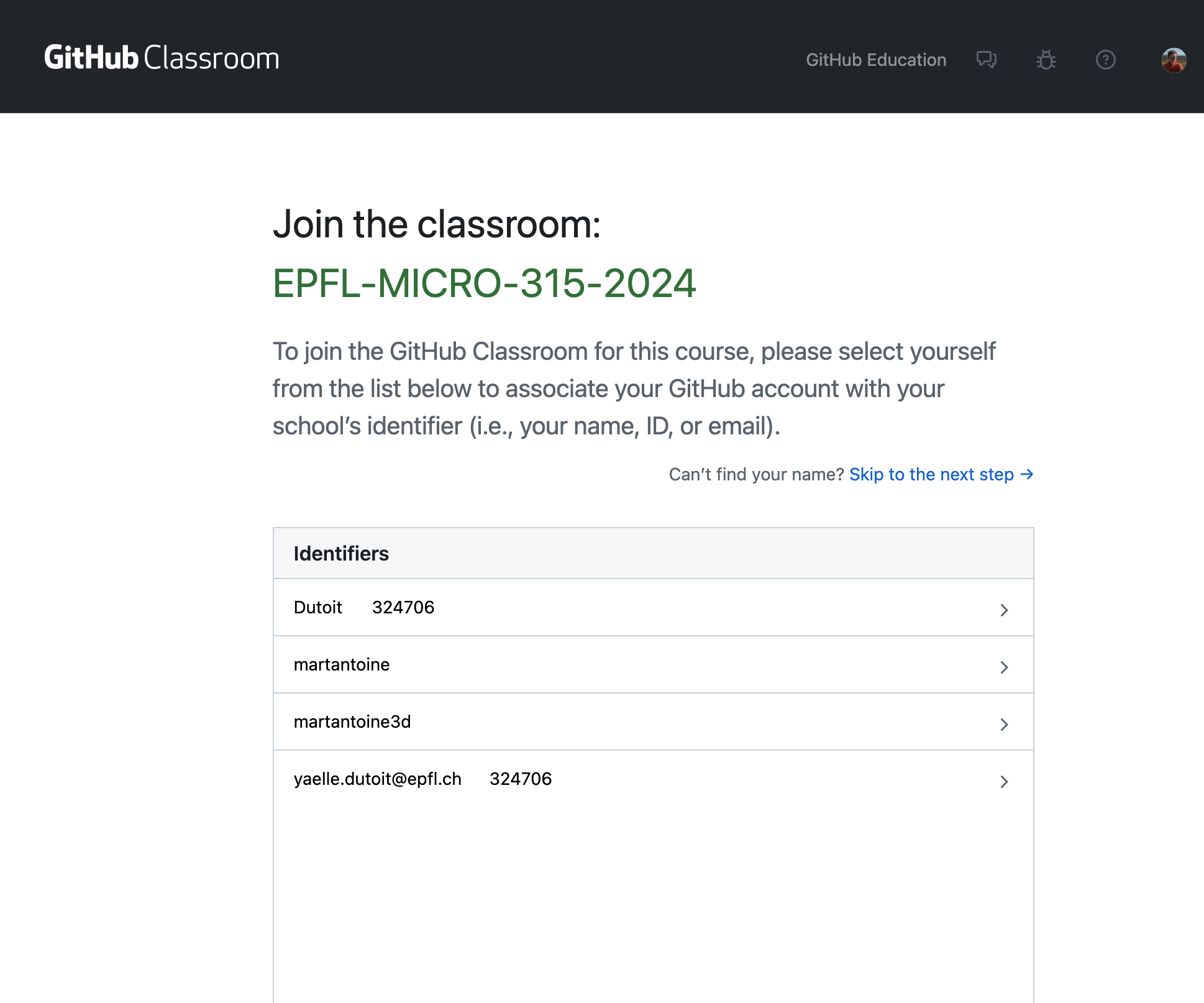Screen dimensions: 1204x1003
Task: Open the user avatar menu
Action: 1174,60
